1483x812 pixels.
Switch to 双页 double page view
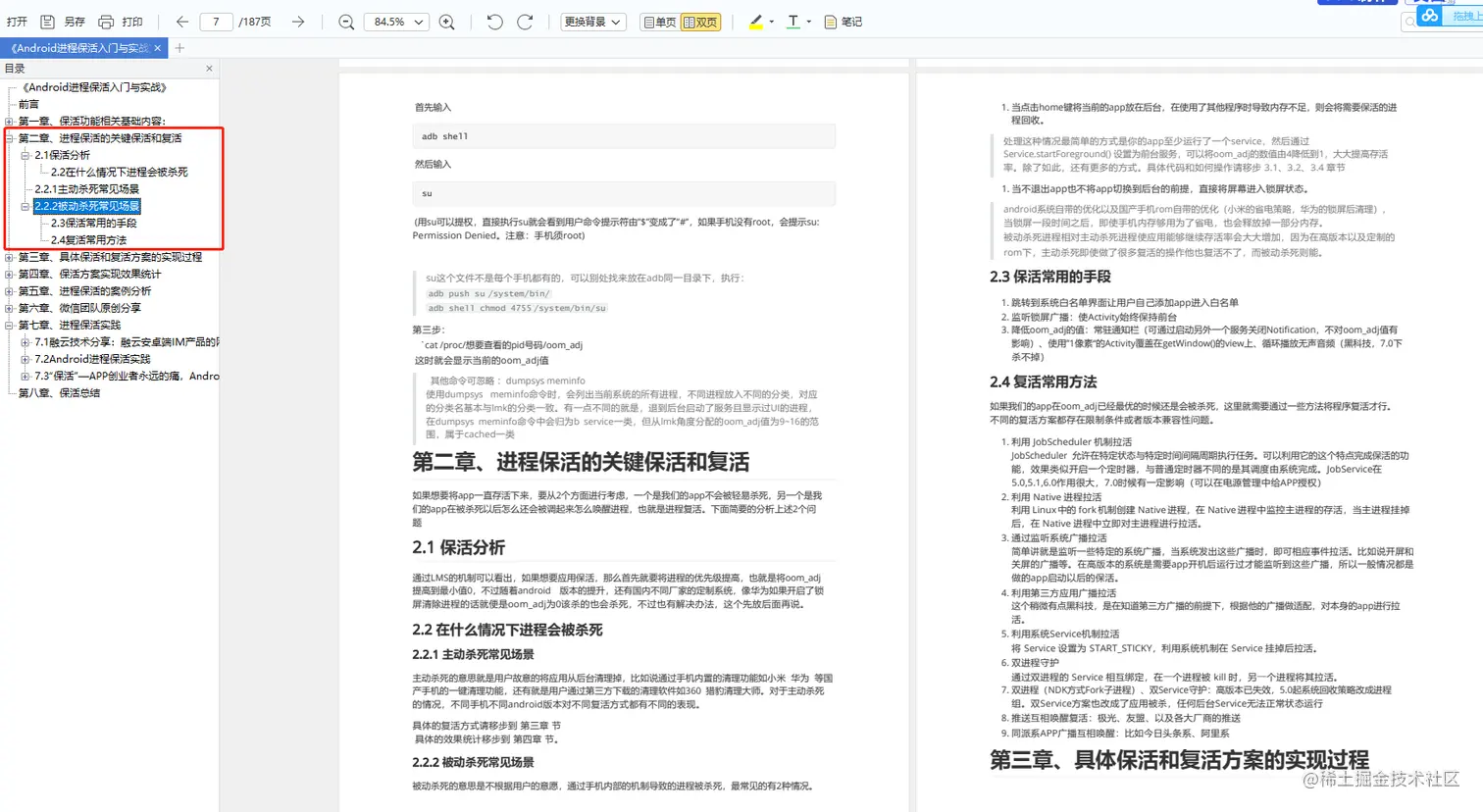tap(700, 22)
